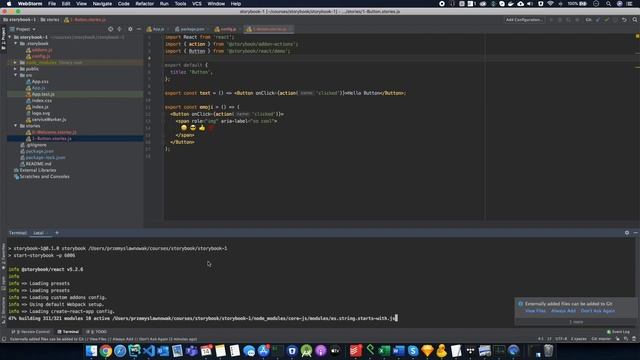The width and height of the screenshot is (640, 360).
Task: Select logo.svg in the project tree
Action: tap(41, 113)
